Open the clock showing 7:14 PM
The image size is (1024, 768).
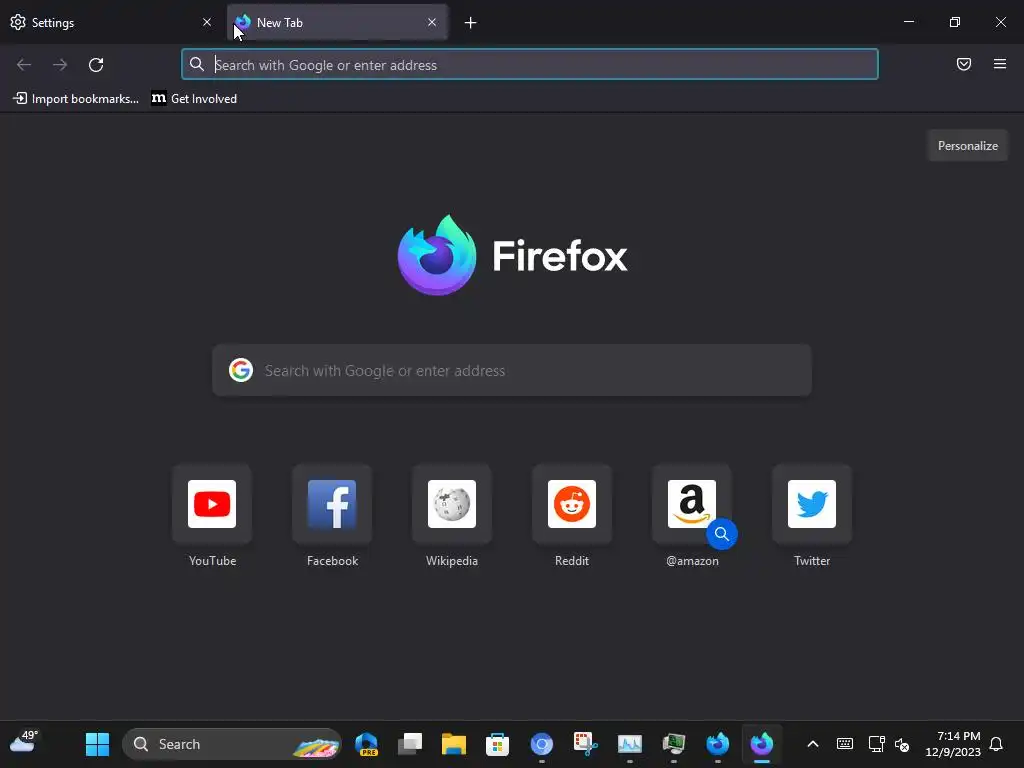pyautogui.click(x=953, y=744)
